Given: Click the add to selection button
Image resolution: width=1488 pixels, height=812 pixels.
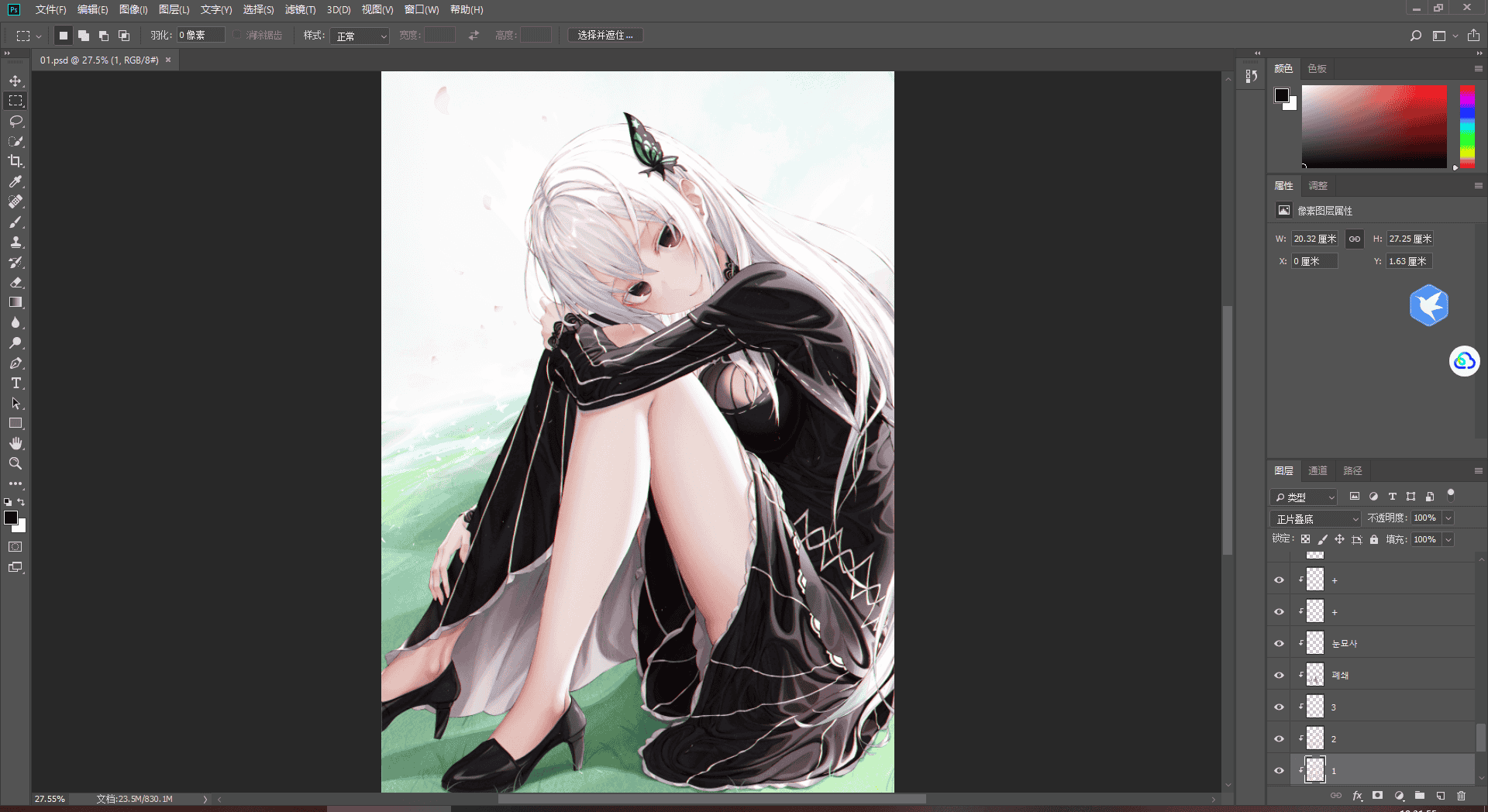Looking at the screenshot, I should [x=84, y=36].
